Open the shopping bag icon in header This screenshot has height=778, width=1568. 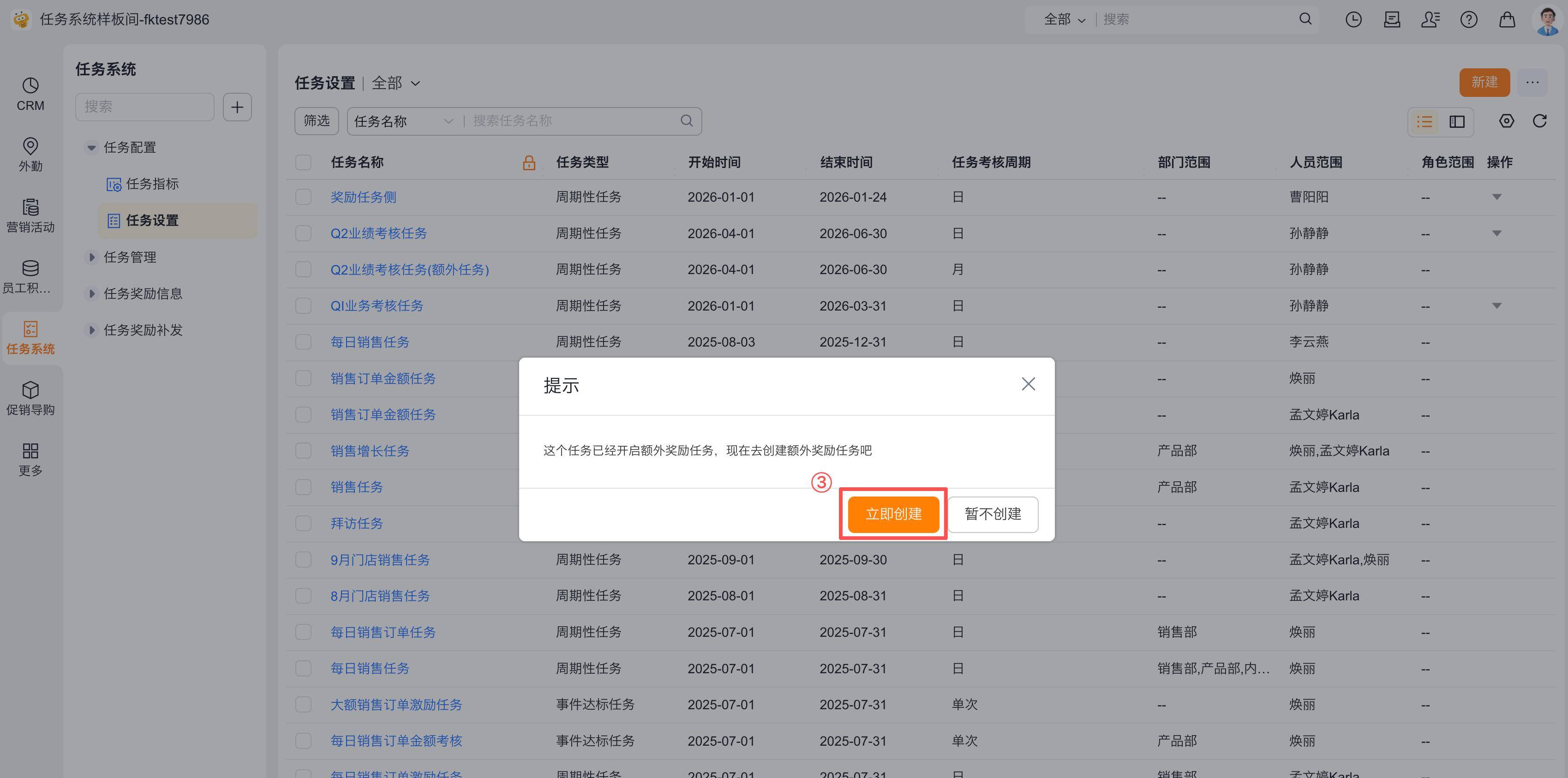point(1507,19)
